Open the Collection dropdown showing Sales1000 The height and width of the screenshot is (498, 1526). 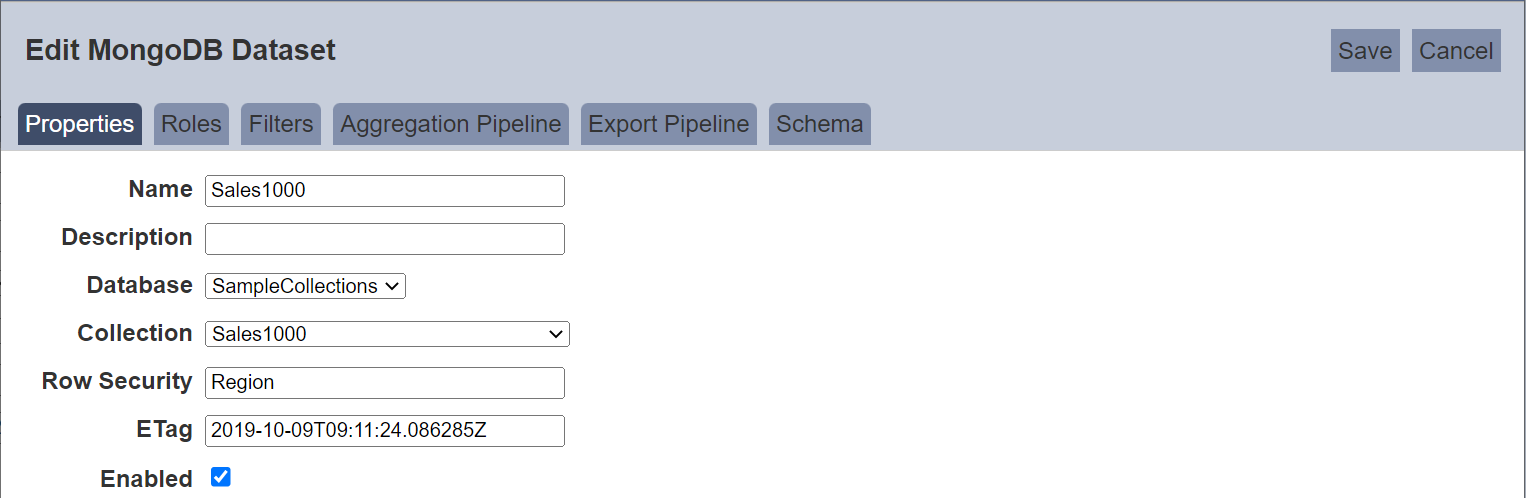pos(387,334)
